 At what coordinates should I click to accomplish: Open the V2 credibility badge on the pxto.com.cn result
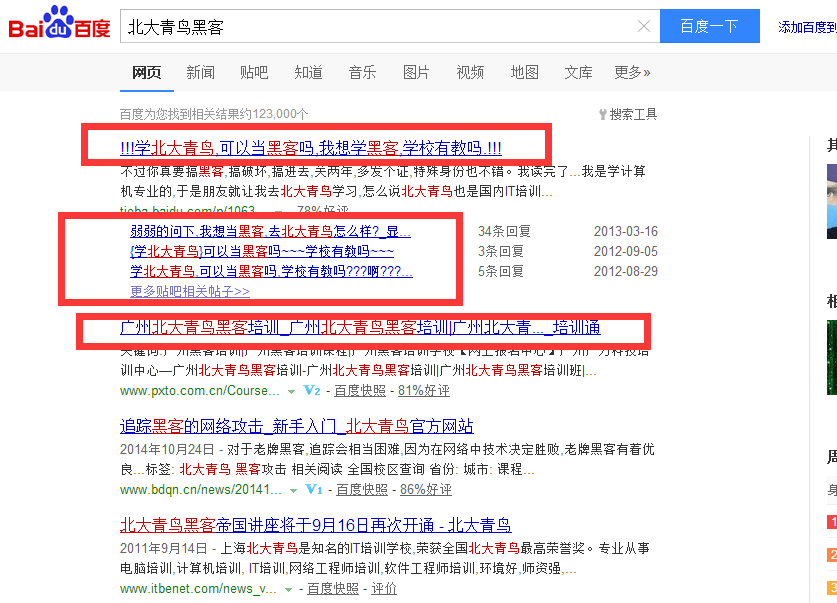coord(312,391)
